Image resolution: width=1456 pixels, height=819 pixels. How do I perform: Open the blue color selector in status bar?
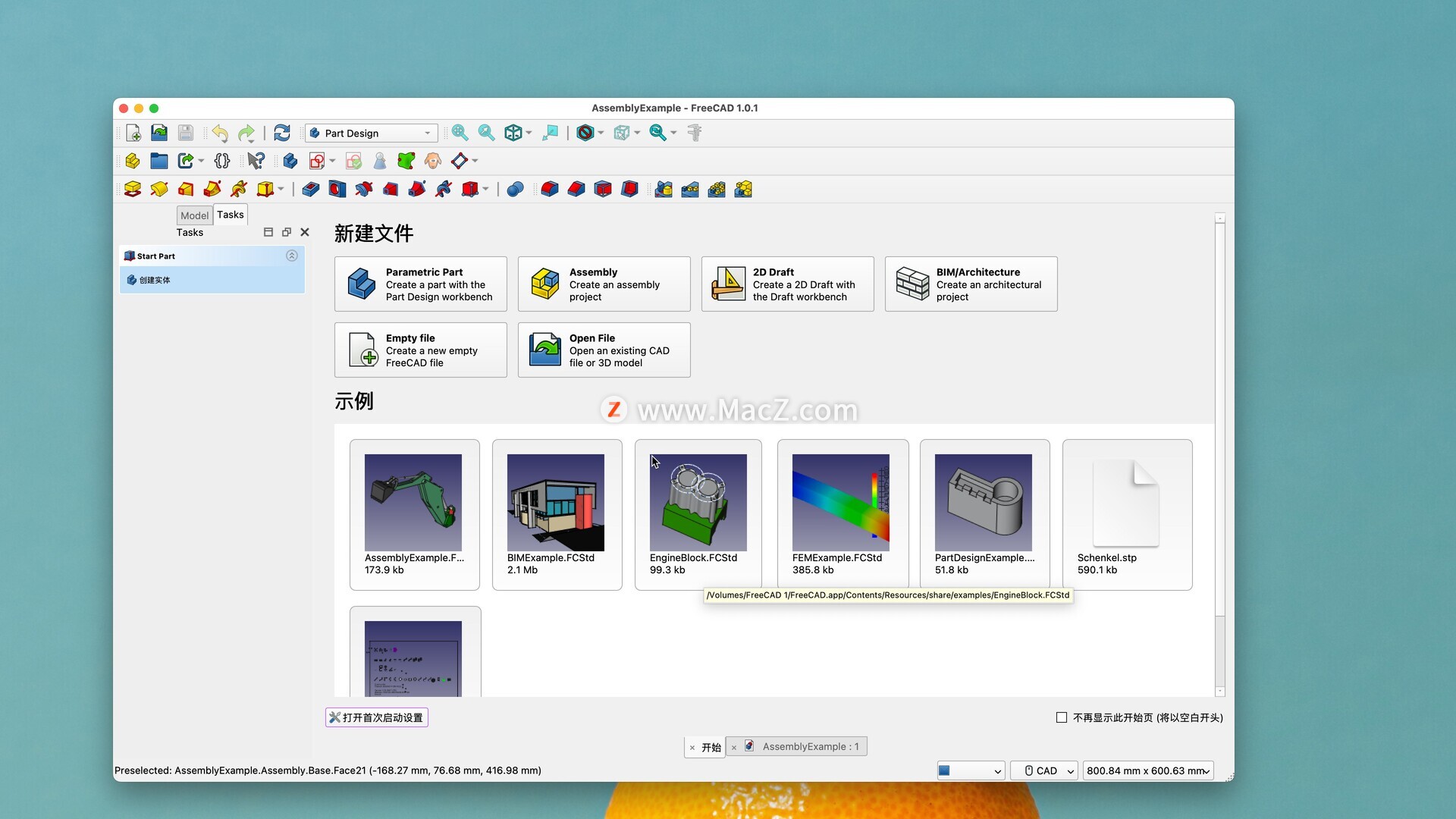click(x=971, y=770)
